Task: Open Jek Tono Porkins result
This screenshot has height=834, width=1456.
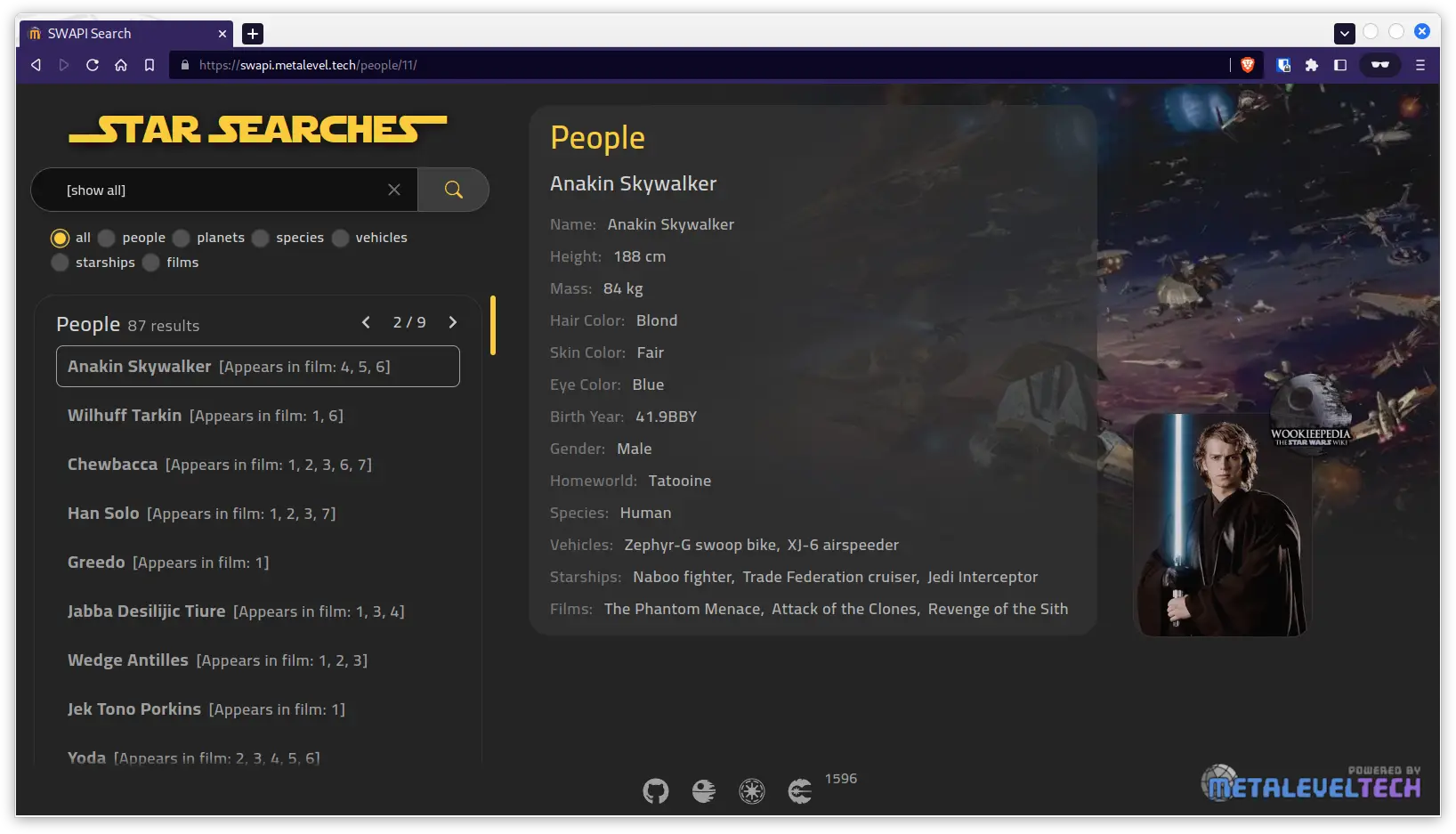Action: pos(258,709)
